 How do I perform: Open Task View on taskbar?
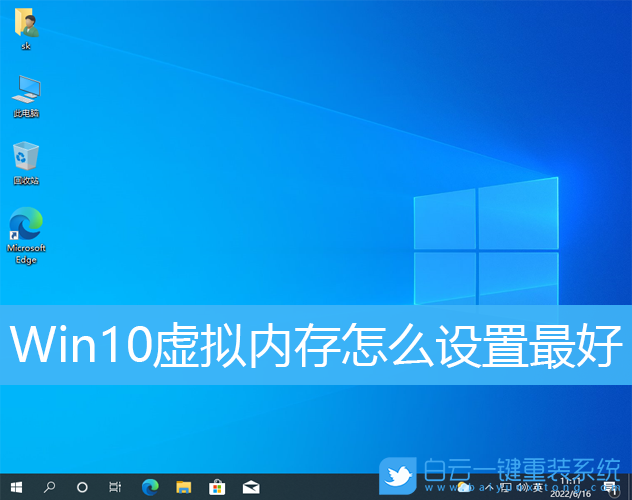point(115,488)
